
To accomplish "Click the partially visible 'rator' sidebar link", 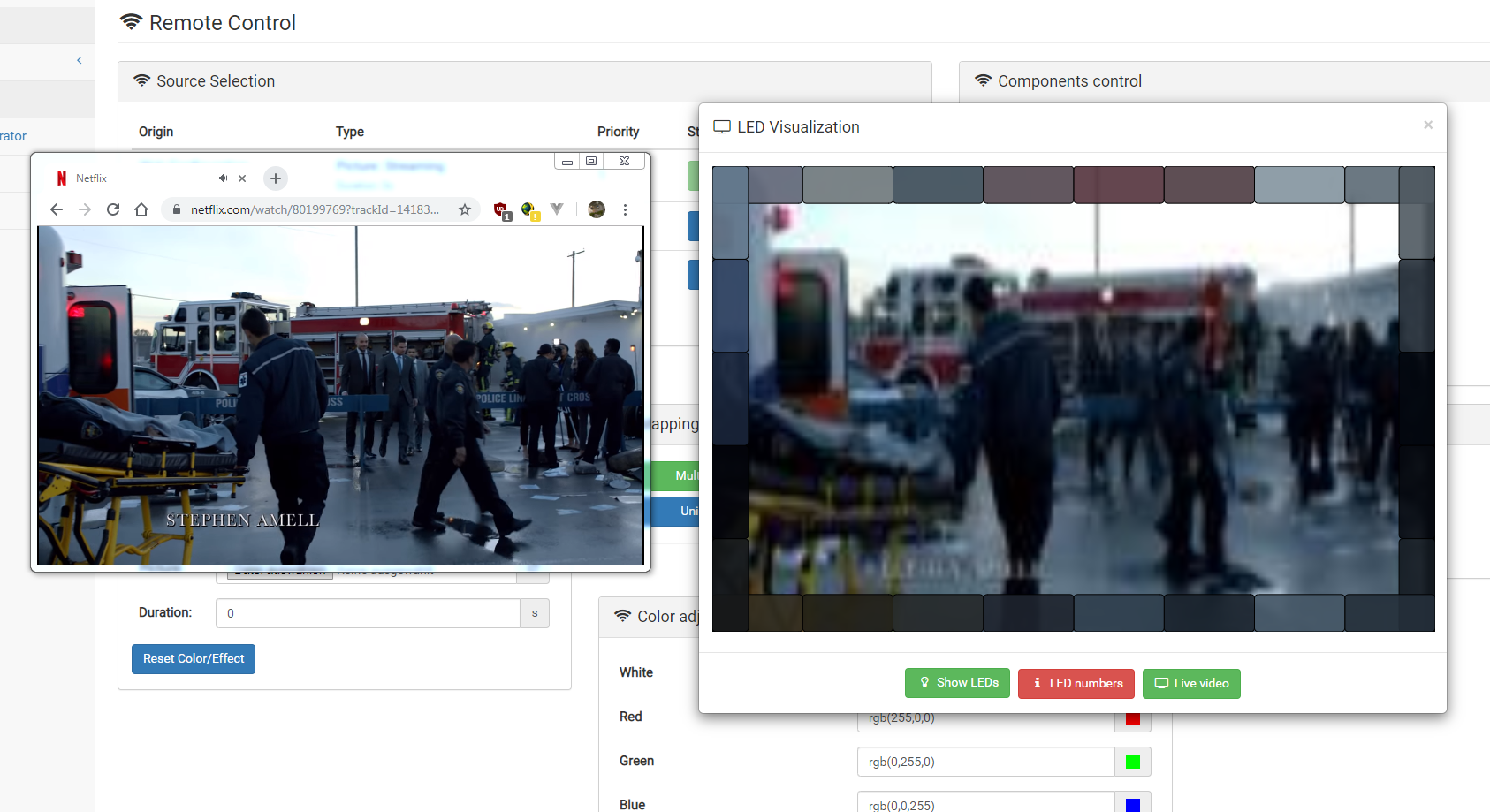I will 13,136.
